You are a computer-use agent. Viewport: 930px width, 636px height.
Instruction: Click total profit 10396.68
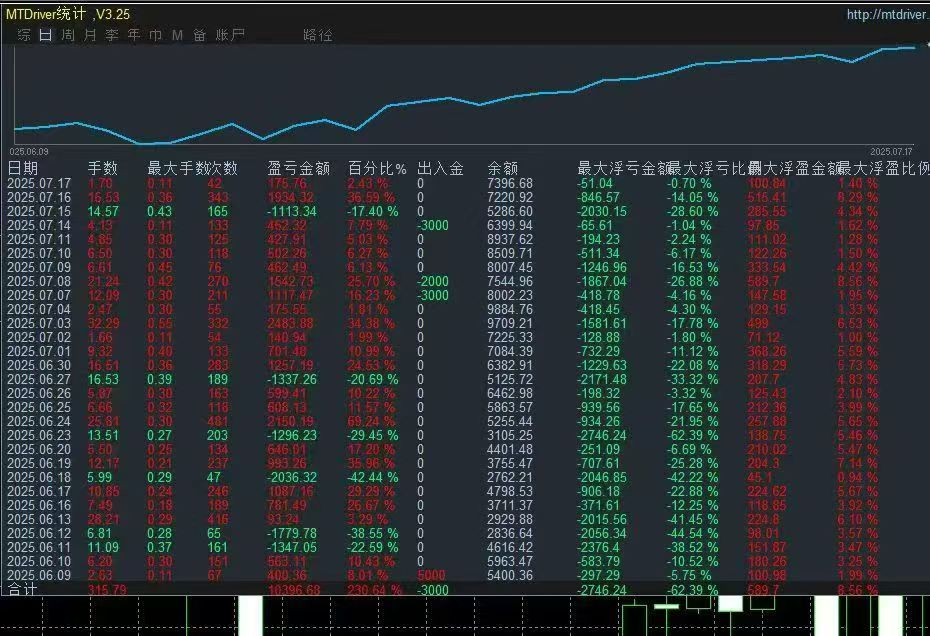(x=294, y=590)
